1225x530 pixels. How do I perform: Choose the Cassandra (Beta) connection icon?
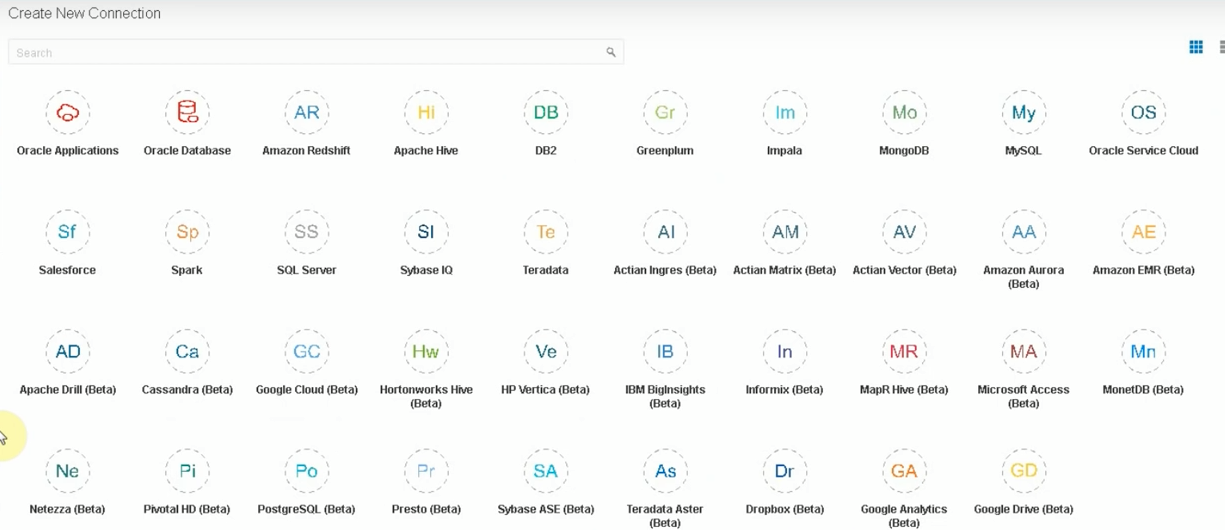coord(187,352)
